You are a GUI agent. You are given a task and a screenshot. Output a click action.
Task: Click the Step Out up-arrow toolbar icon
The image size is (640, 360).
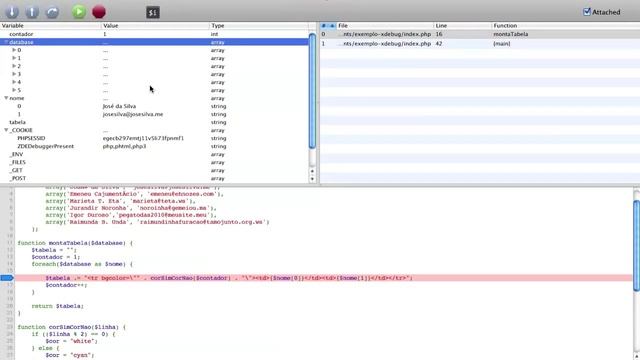coord(32,12)
